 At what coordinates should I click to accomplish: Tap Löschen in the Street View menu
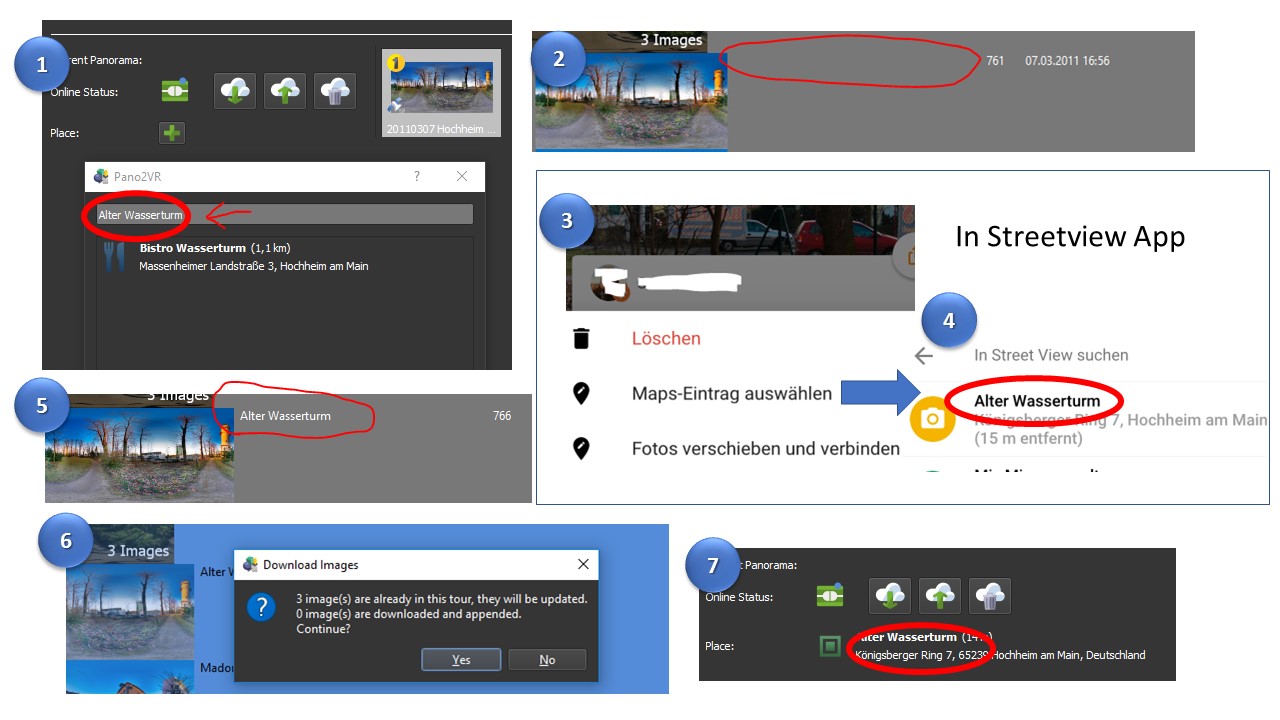(x=666, y=339)
